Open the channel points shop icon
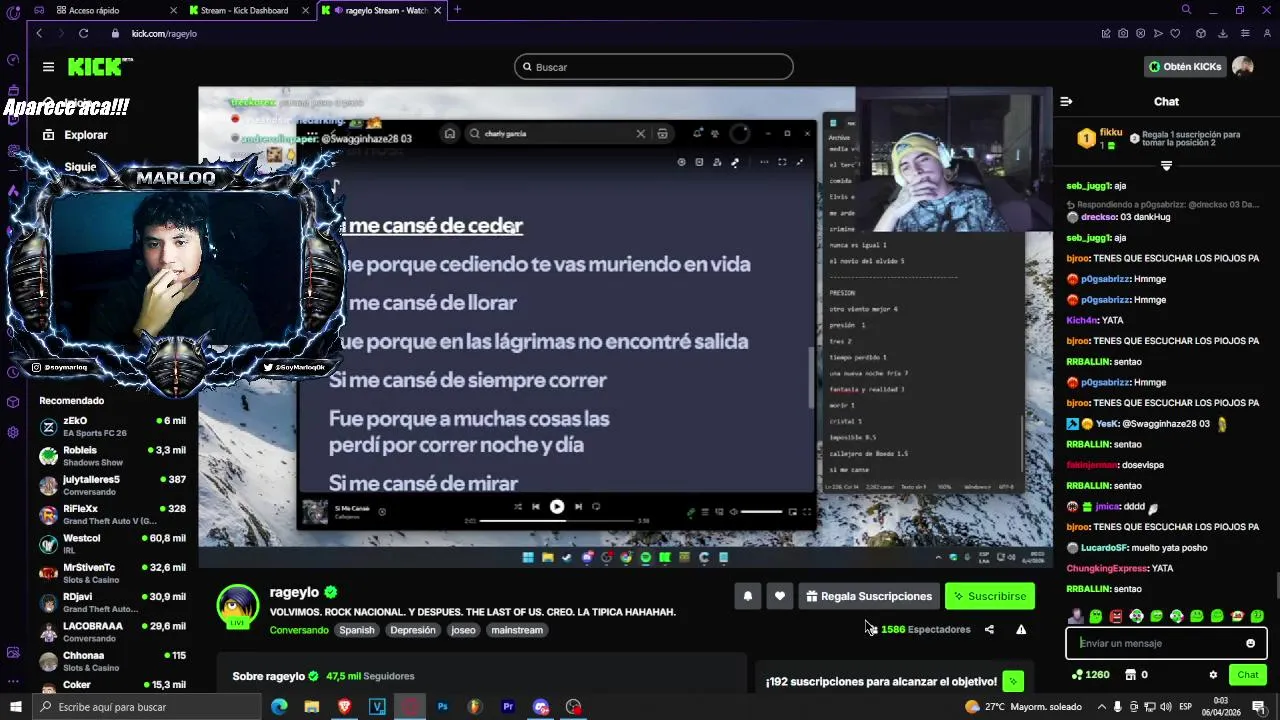Screen dimensions: 1280x720 tap(1131, 675)
